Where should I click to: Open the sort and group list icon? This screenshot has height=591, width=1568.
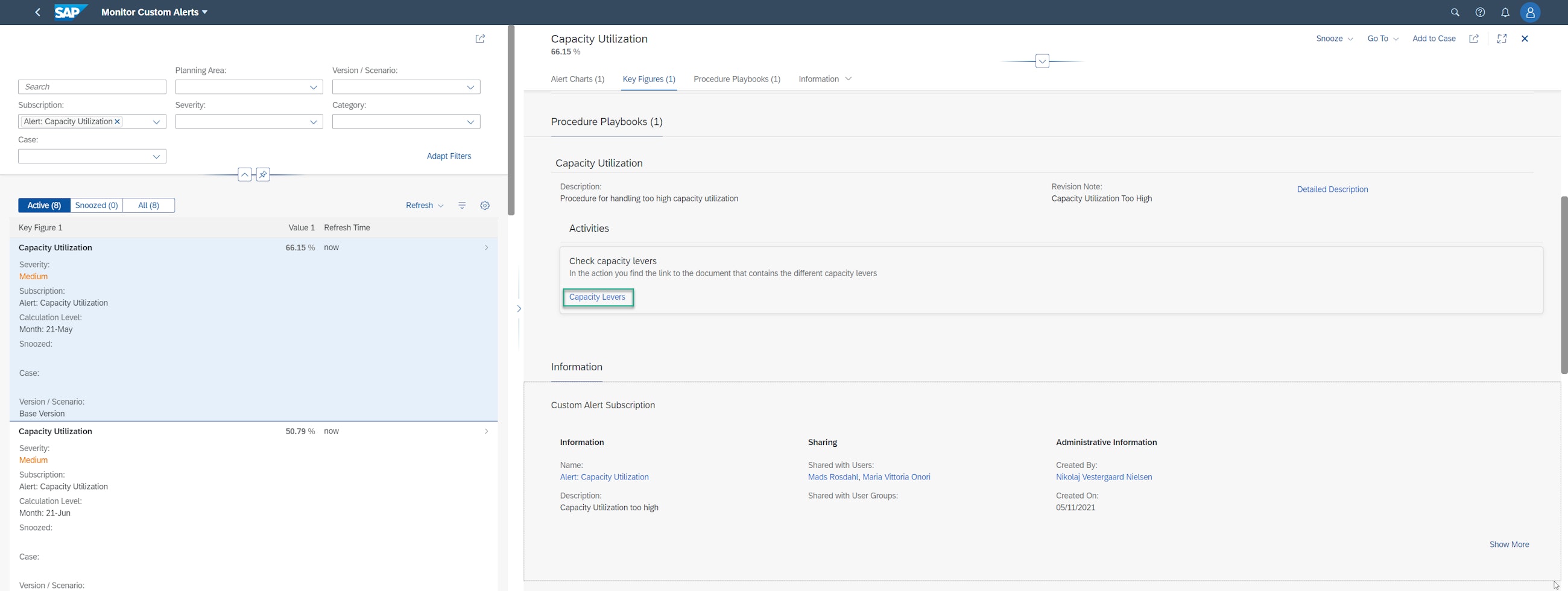[x=462, y=206]
